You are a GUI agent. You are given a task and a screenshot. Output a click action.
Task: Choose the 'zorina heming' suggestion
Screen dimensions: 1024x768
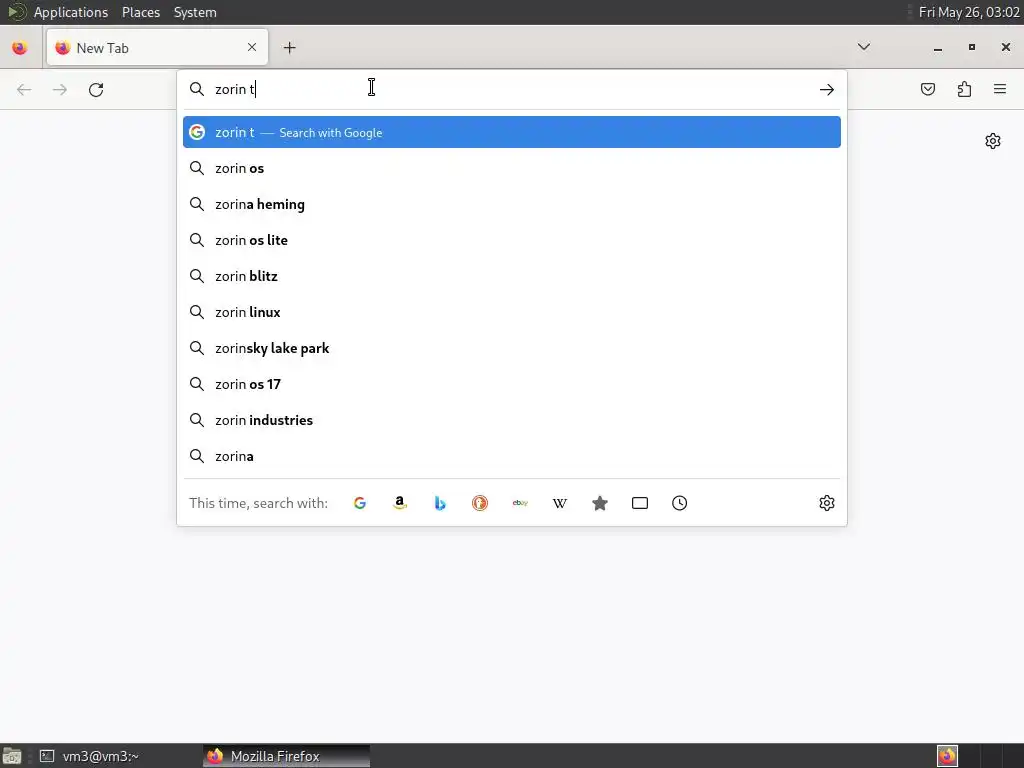click(511, 204)
